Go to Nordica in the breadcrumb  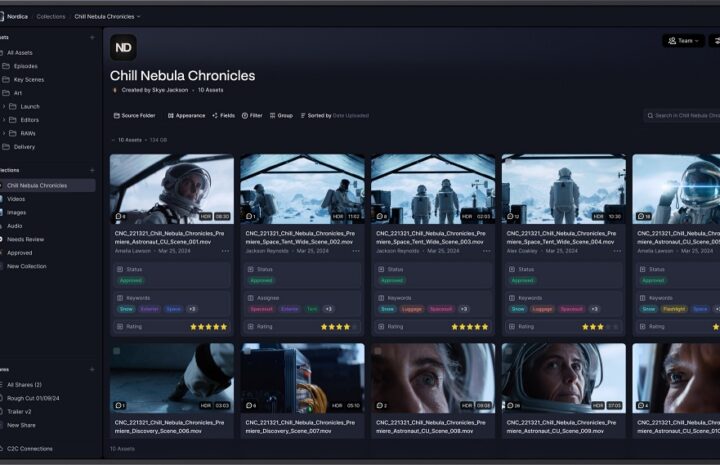(x=17, y=17)
